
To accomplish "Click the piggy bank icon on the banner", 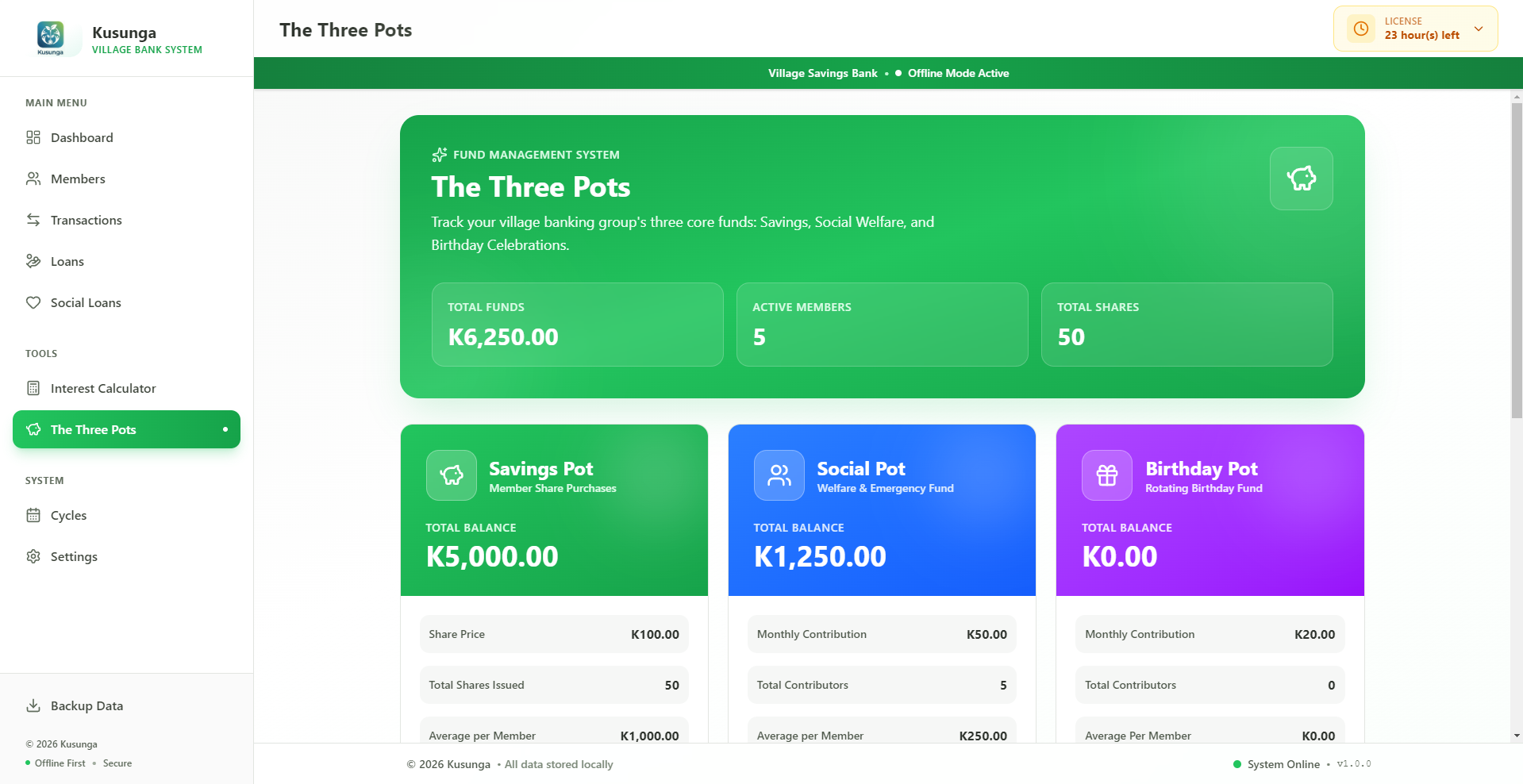I will tap(1301, 179).
